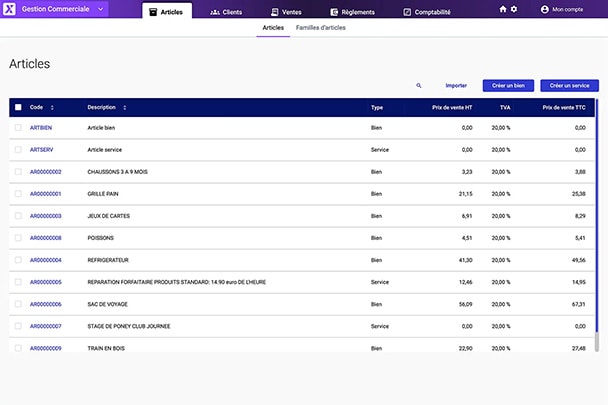Viewport: 608px width, 405px height.
Task: Click the CHAUSSONS 3 A 9 MOIS text
Action: point(117,172)
